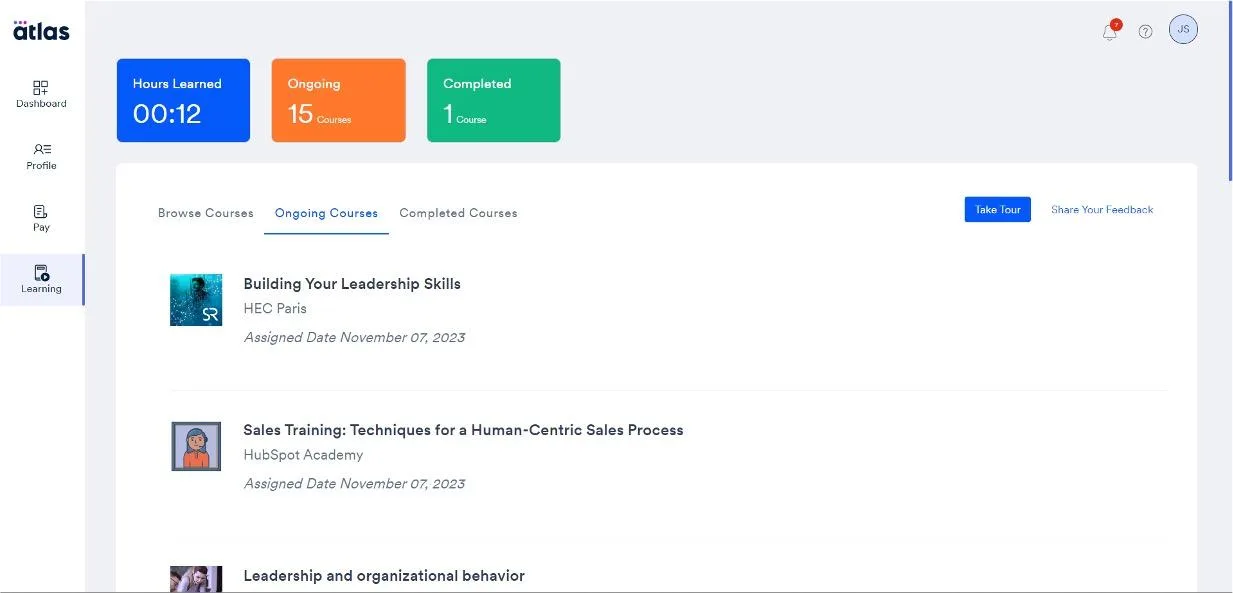Open the JS user avatar menu

[1183, 30]
